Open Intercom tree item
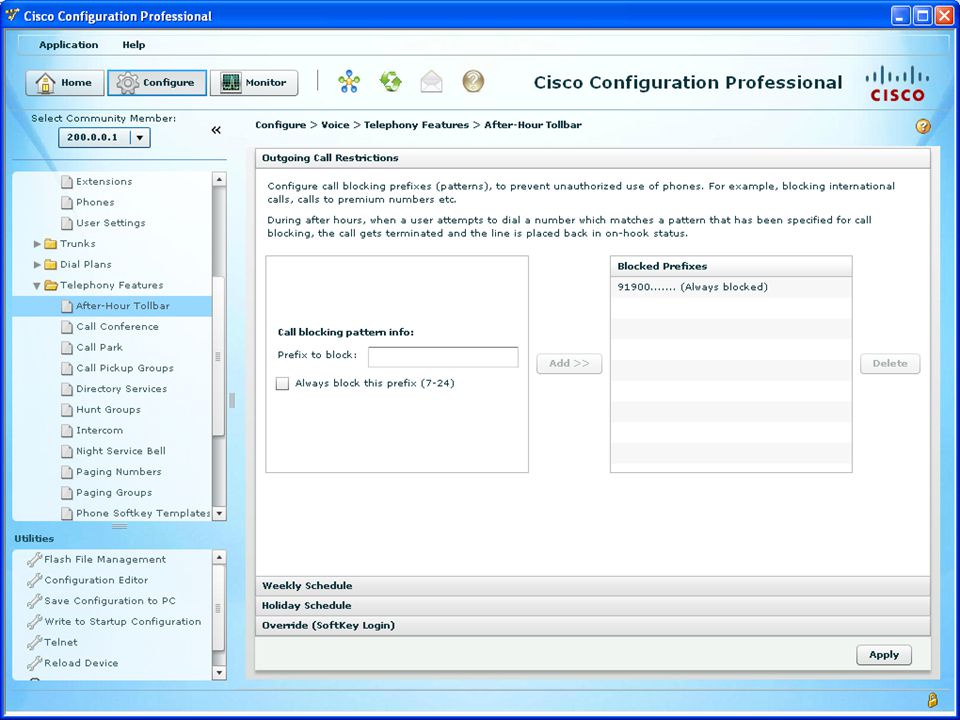The width and height of the screenshot is (960, 720). (99, 430)
